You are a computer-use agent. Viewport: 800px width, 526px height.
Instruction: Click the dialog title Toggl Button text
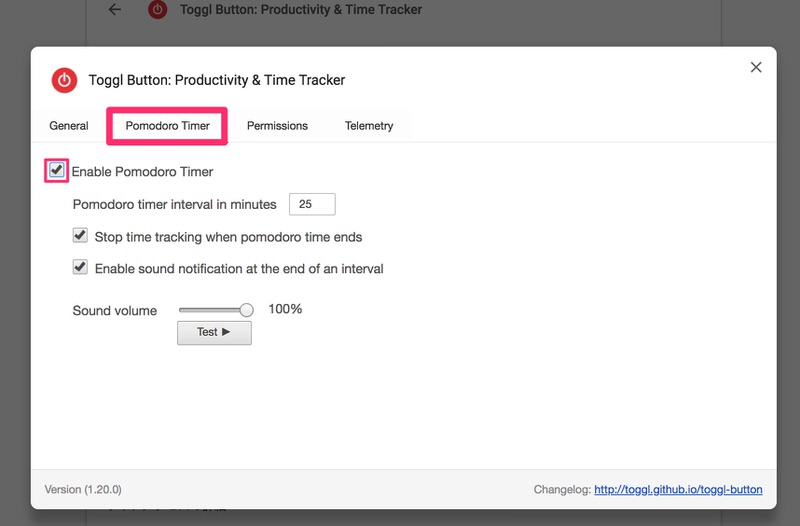point(217,80)
